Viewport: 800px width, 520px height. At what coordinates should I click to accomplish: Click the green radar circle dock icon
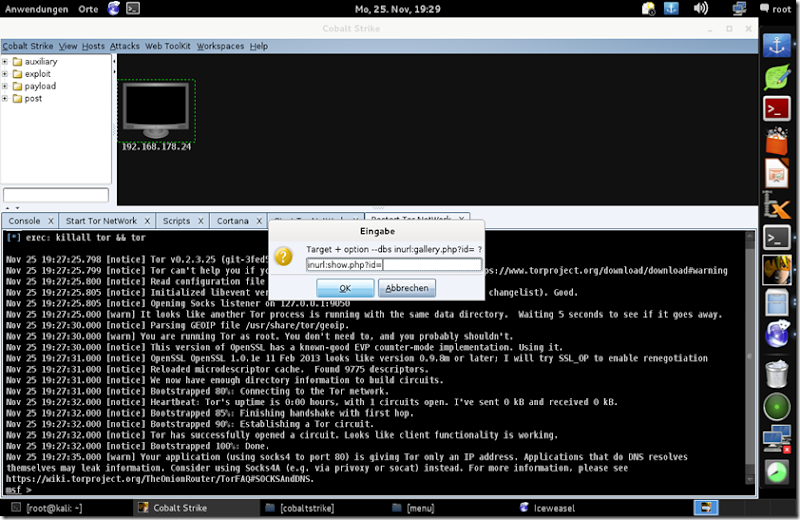coord(777,407)
